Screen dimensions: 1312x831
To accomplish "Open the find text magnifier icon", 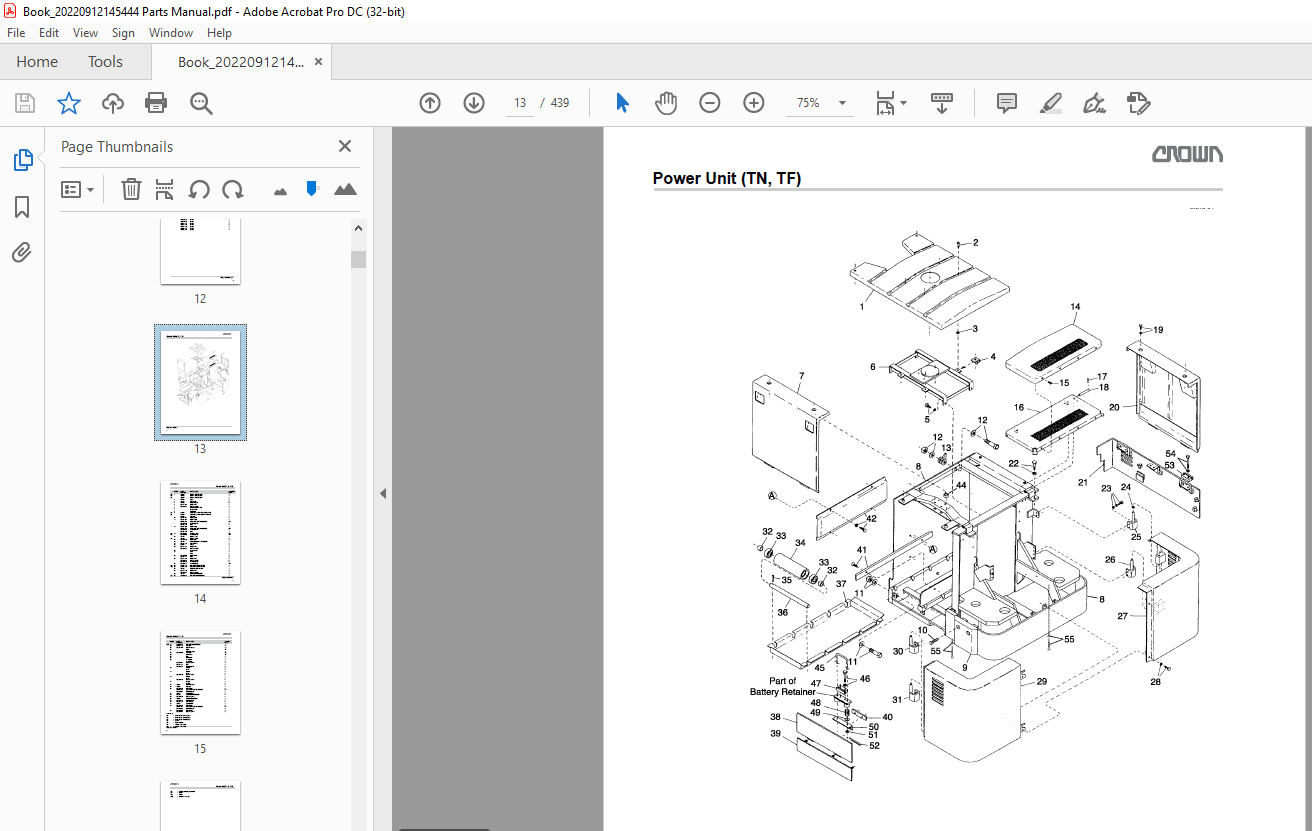I will coord(201,103).
